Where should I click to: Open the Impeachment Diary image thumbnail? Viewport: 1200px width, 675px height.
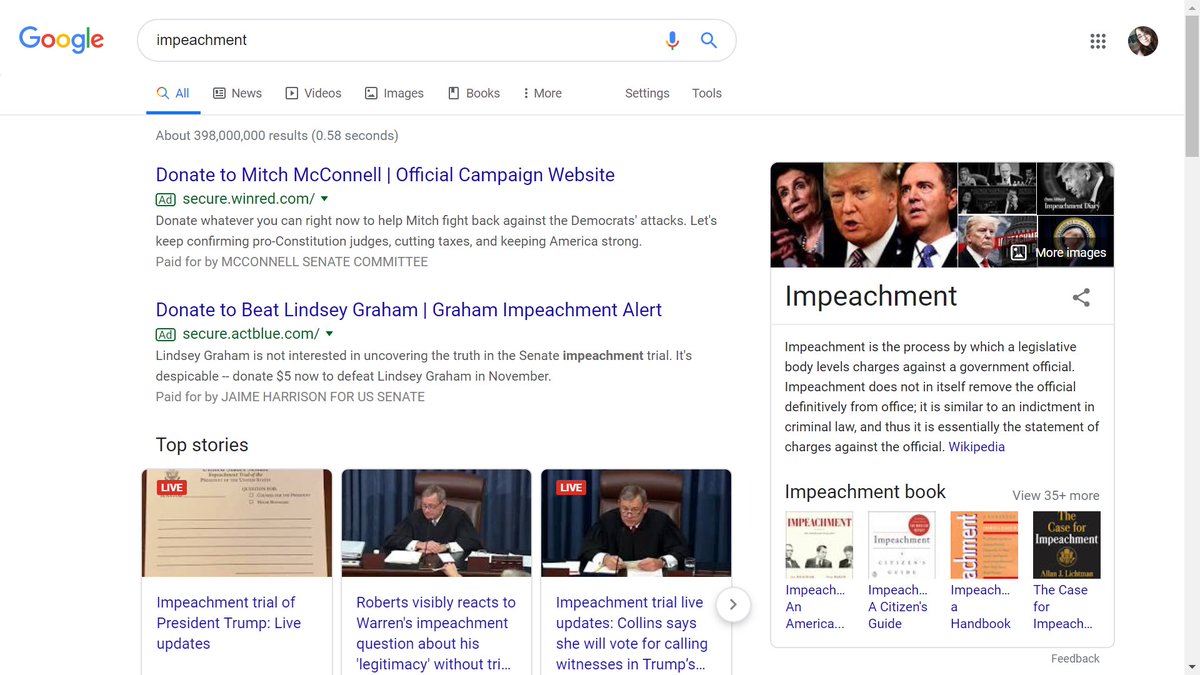[x=1075, y=188]
